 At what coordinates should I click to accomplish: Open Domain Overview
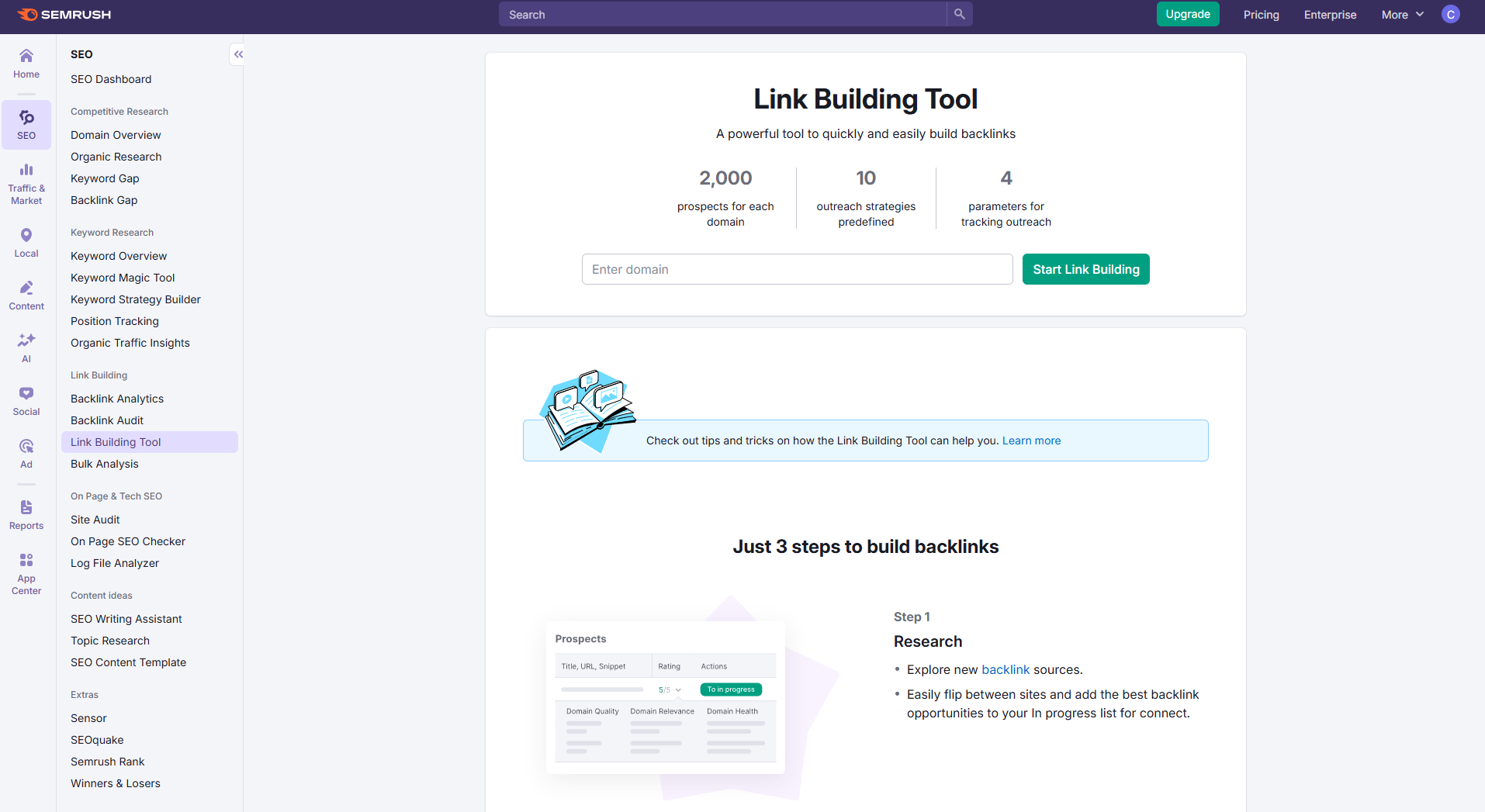(116, 135)
